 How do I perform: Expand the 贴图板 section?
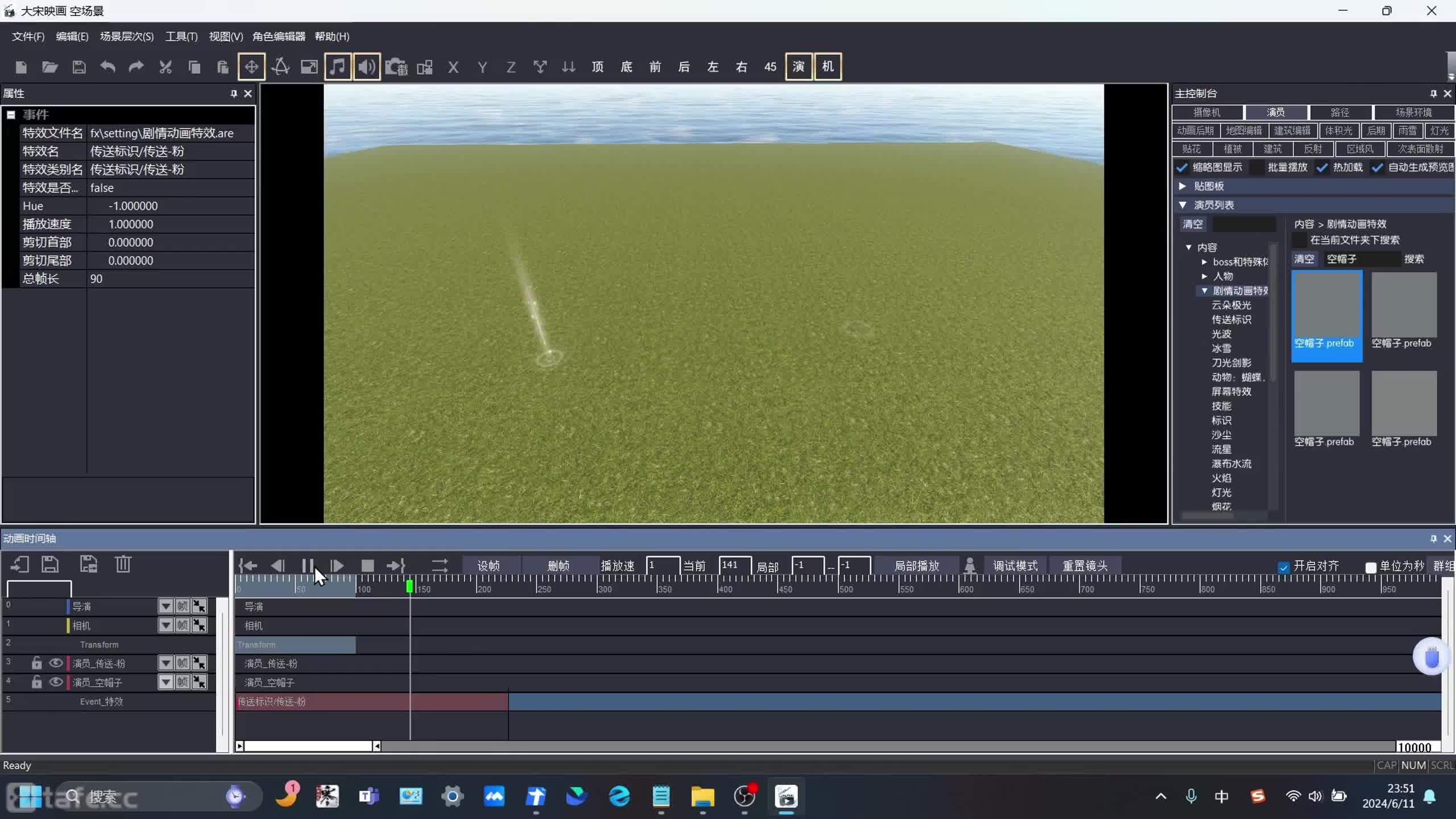point(1183,186)
